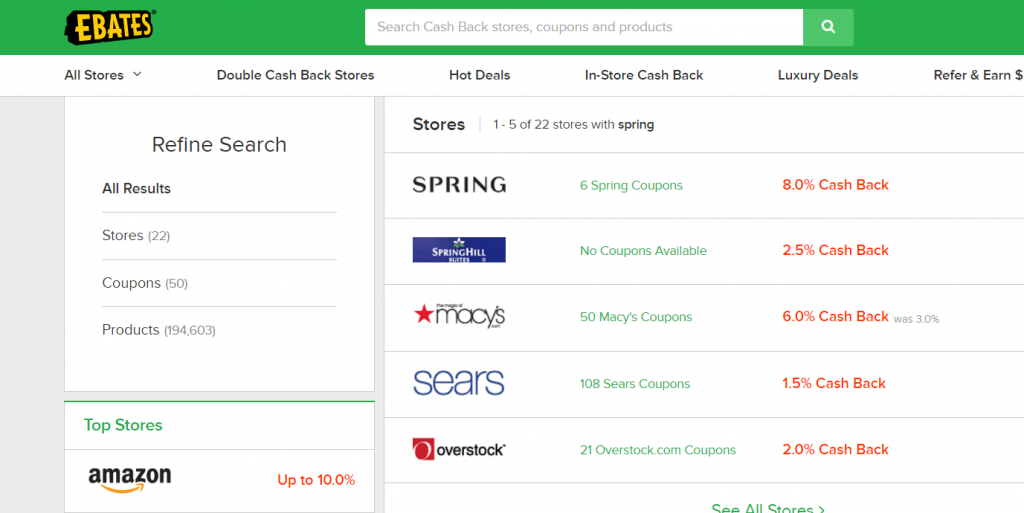This screenshot has width=1024, height=513.
Task: Focus the Cash Back search field
Action: pyautogui.click(x=583, y=27)
